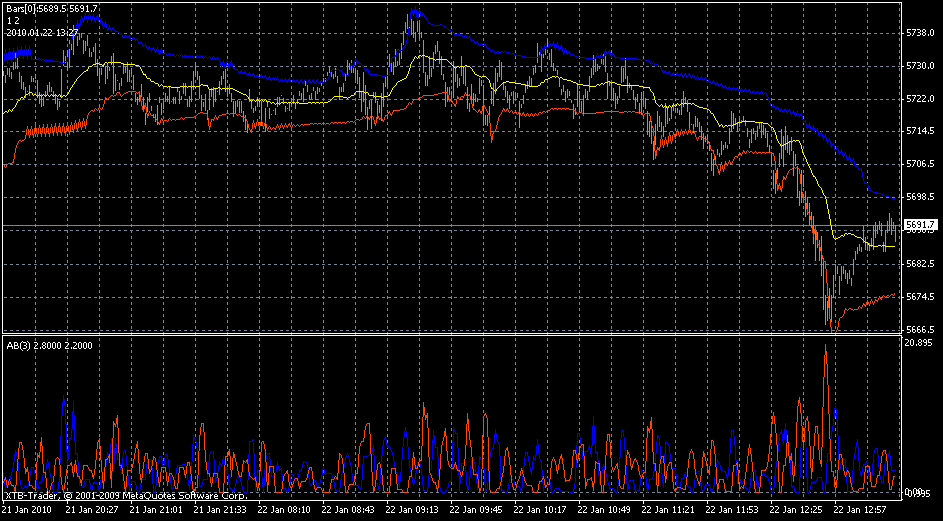Click the 5714.5 price axis label
This screenshot has width=943, height=521.
[920, 131]
